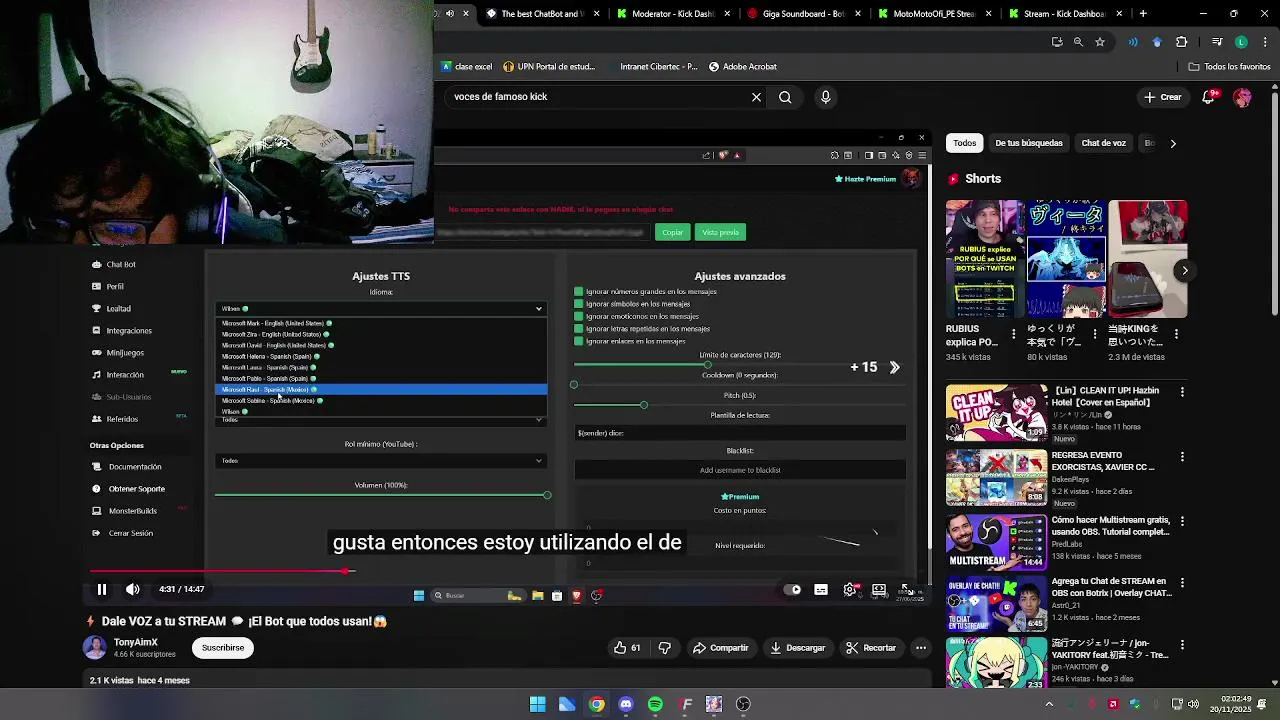Toggle the autoplay switch in player
The height and width of the screenshot is (720, 1280).
[x=792, y=589]
